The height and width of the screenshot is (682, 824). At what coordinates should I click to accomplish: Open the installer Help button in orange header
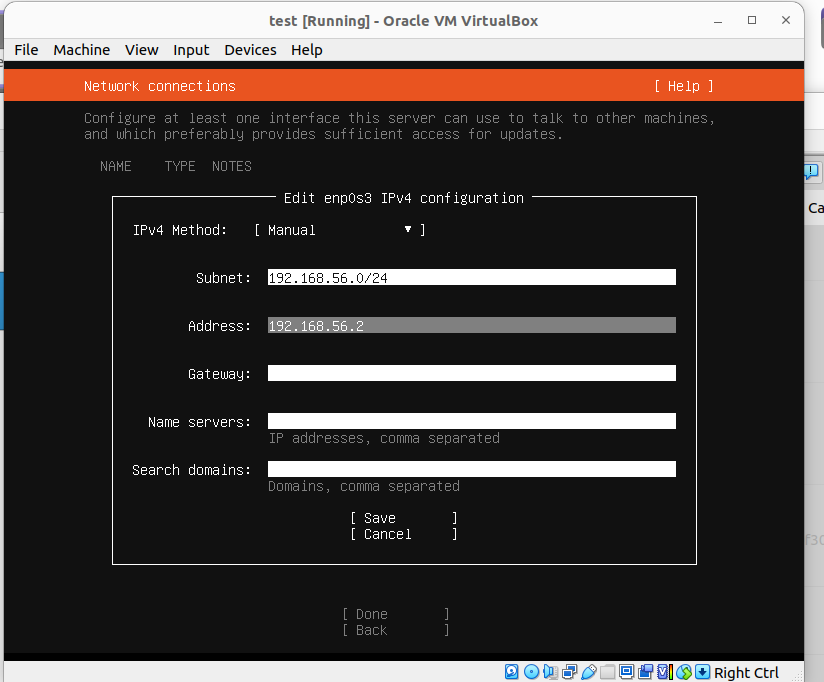coord(684,86)
